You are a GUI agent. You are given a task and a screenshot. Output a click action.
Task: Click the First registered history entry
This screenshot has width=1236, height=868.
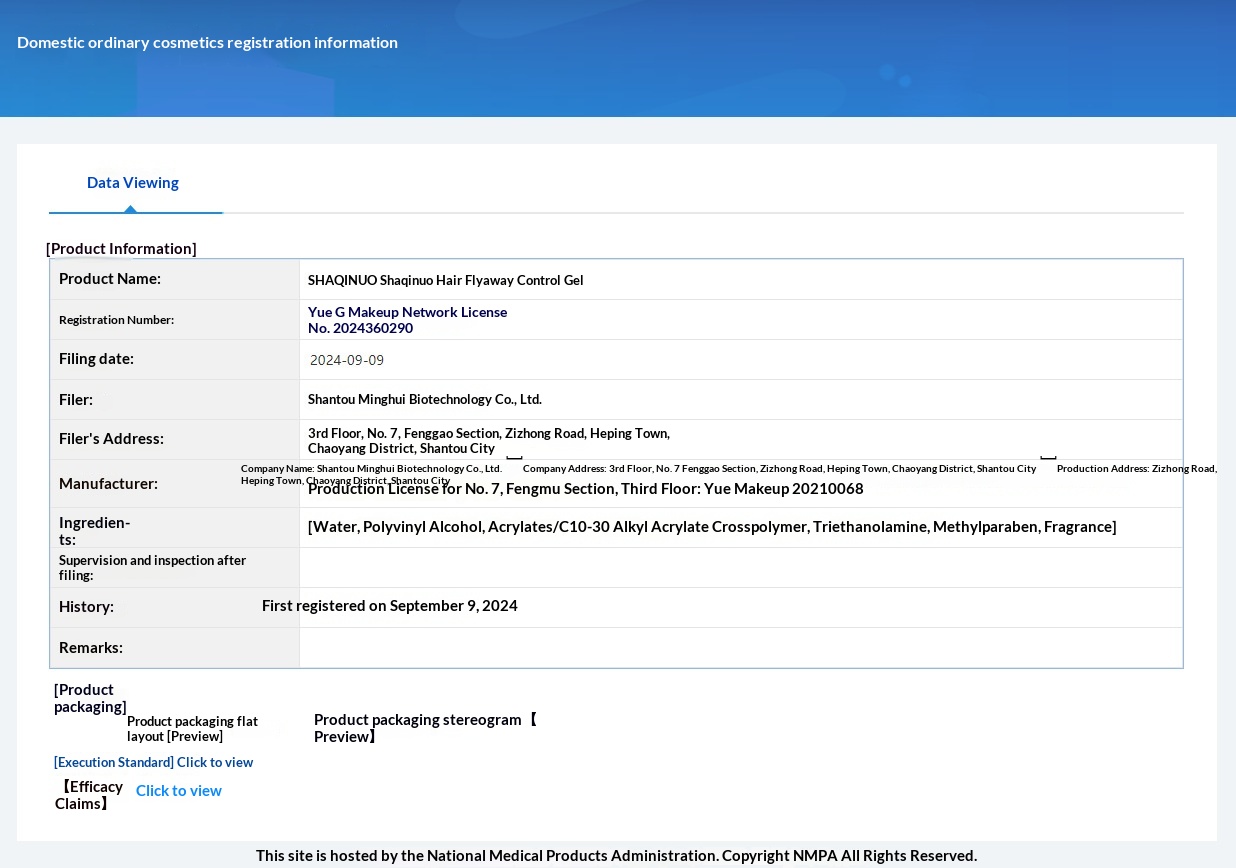[x=390, y=606]
